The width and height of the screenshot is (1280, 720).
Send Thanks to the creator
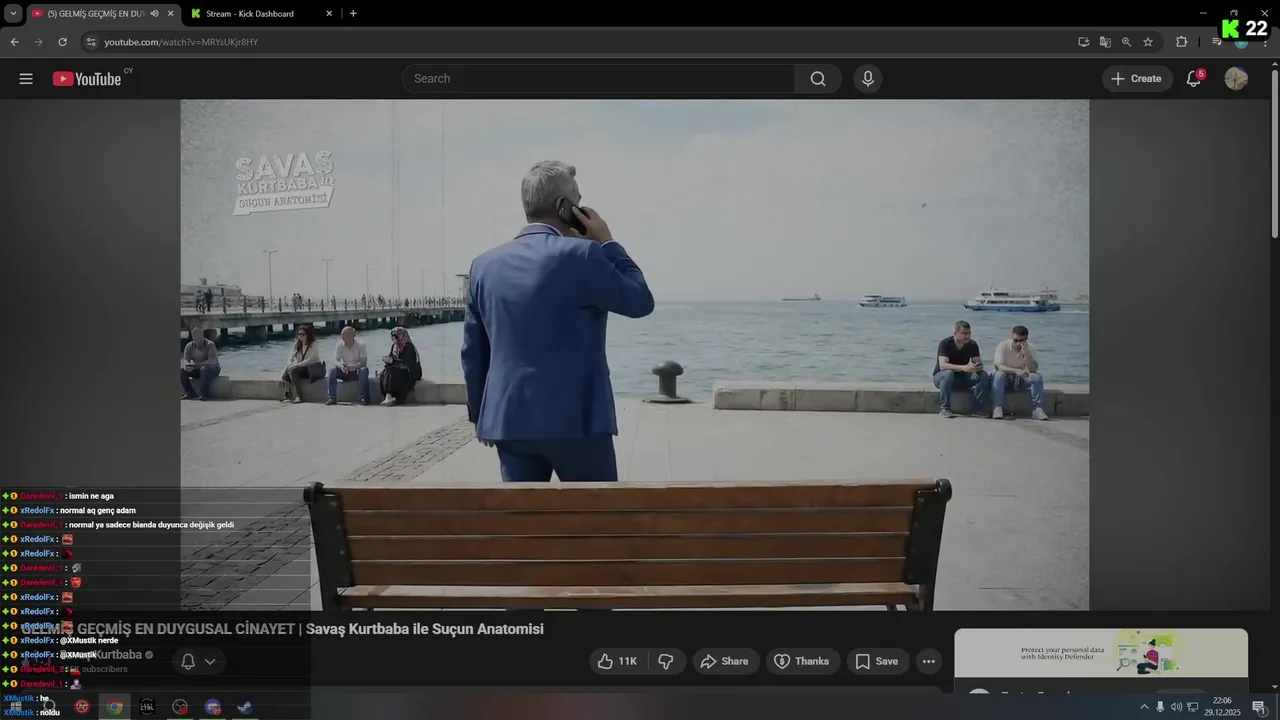[802, 661]
